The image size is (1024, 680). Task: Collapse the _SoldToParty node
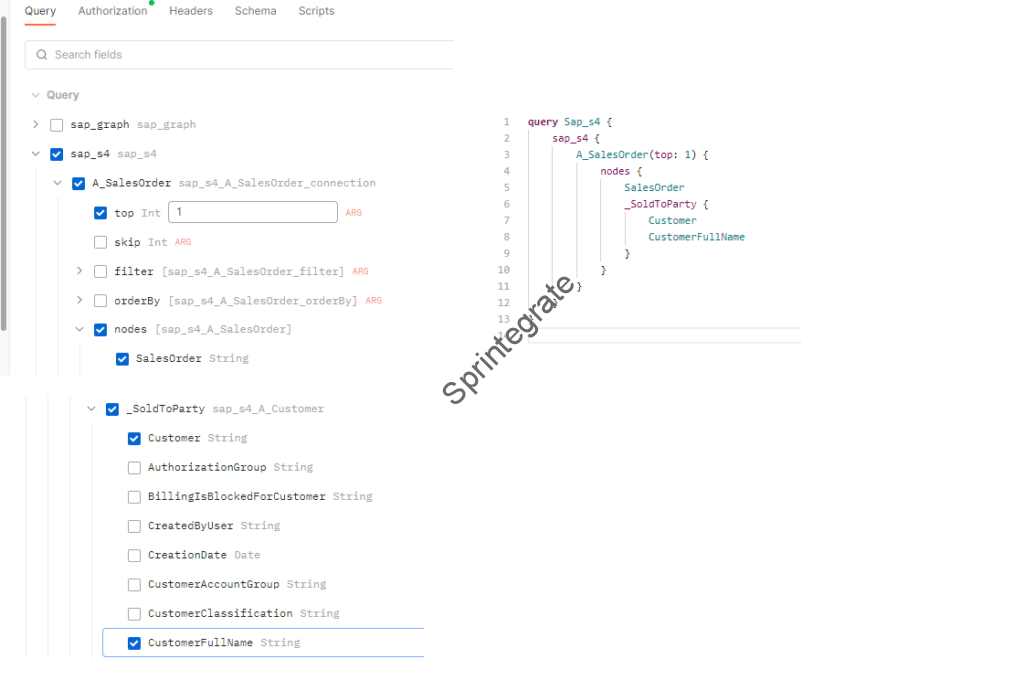pyautogui.click(x=92, y=409)
